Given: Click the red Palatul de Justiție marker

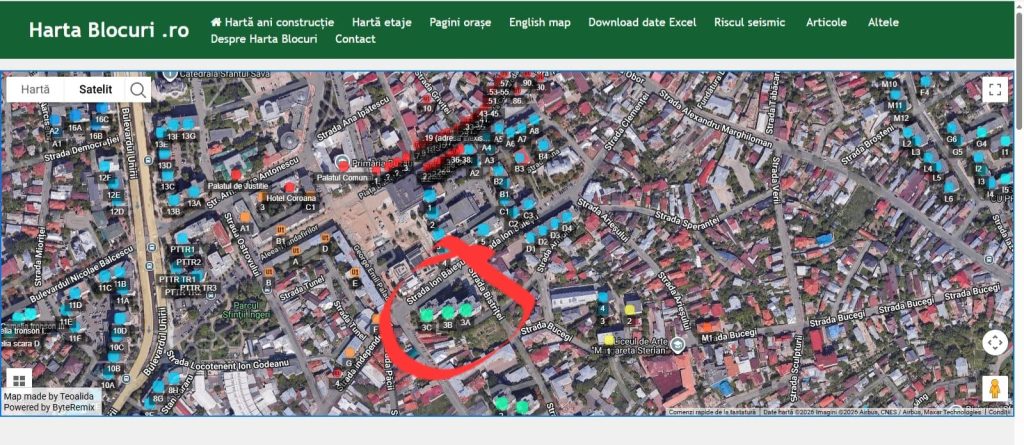Looking at the screenshot, I should [237, 175].
